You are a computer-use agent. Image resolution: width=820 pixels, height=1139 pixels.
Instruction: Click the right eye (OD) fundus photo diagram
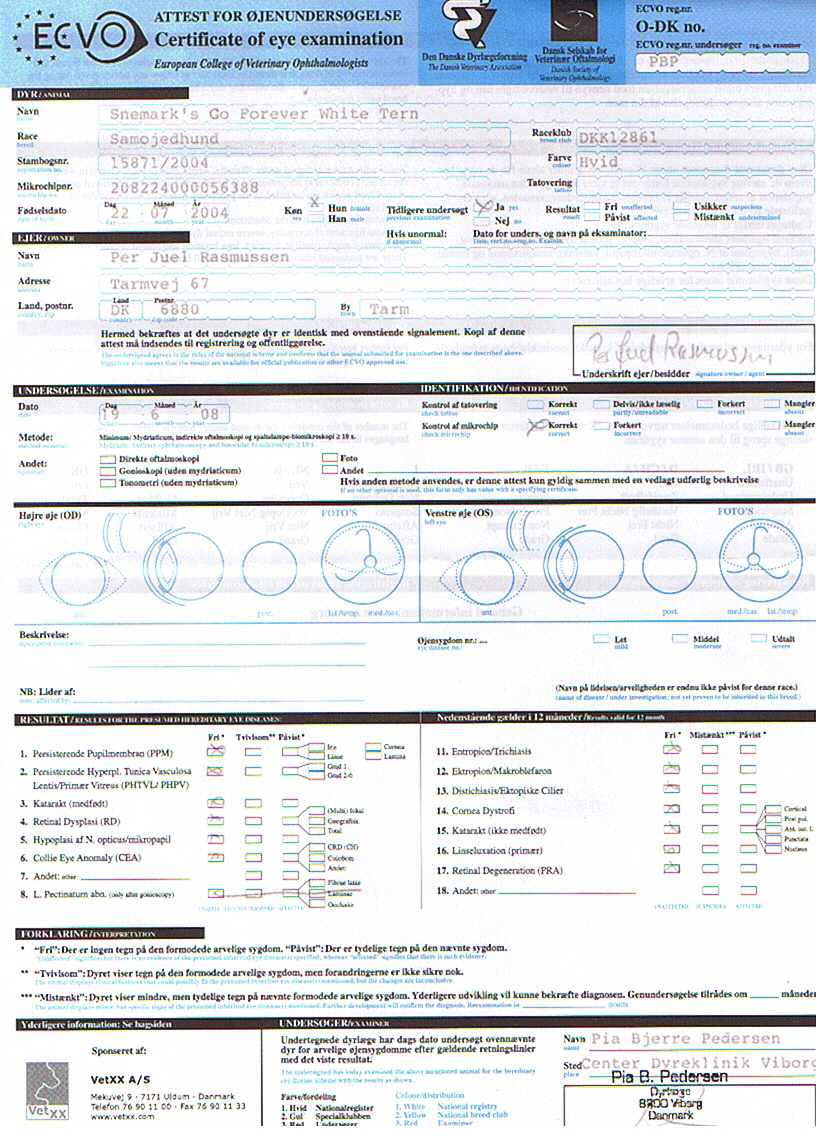363,564
